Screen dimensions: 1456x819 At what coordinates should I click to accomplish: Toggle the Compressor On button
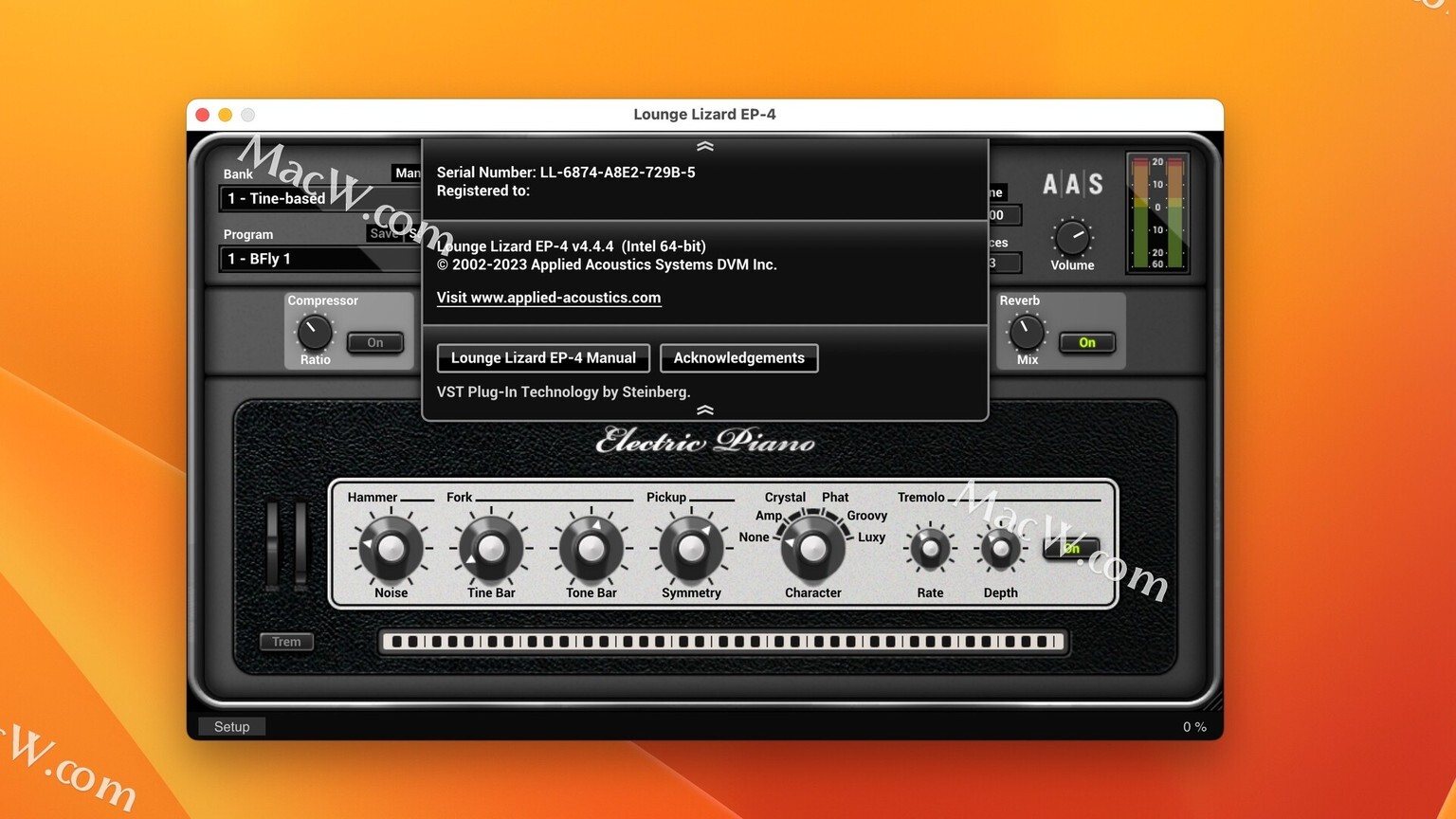tap(375, 342)
